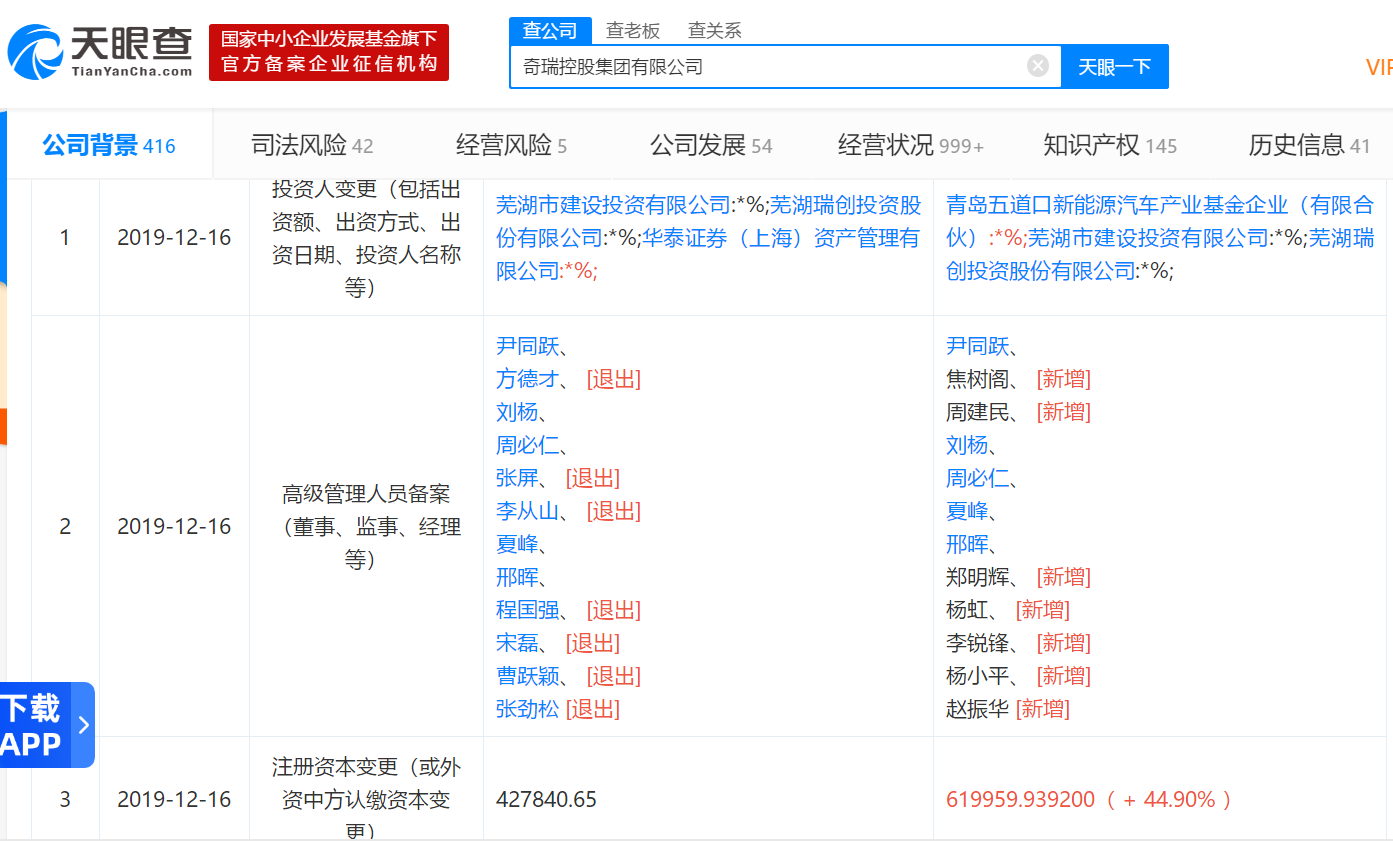Open 程国强 profile link

528,611
